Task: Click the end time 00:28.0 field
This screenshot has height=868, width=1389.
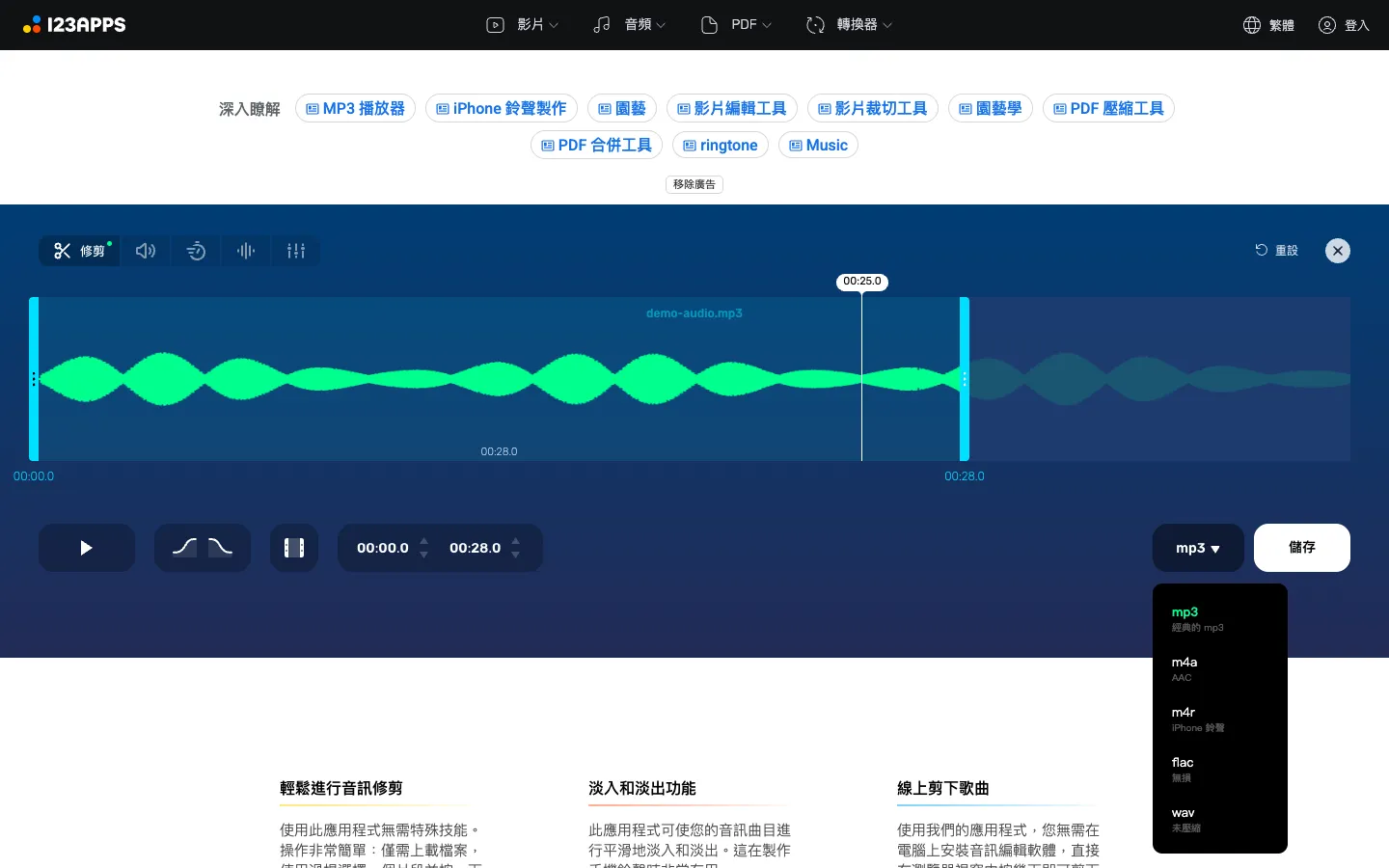Action: click(x=476, y=548)
